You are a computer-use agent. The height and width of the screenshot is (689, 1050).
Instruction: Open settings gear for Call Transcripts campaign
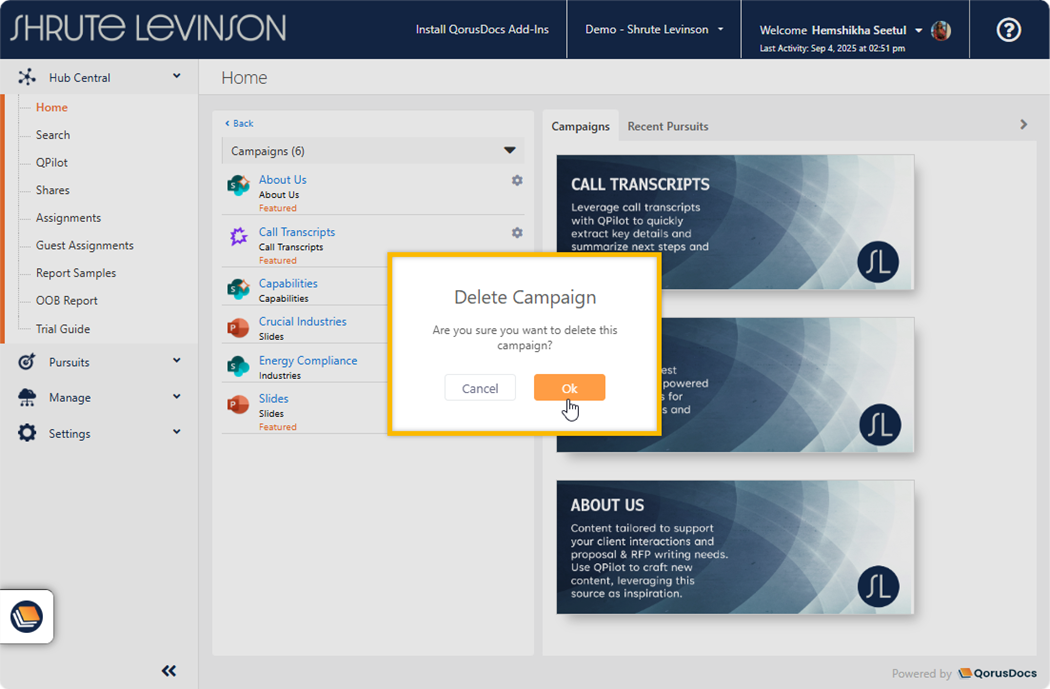[x=517, y=233]
